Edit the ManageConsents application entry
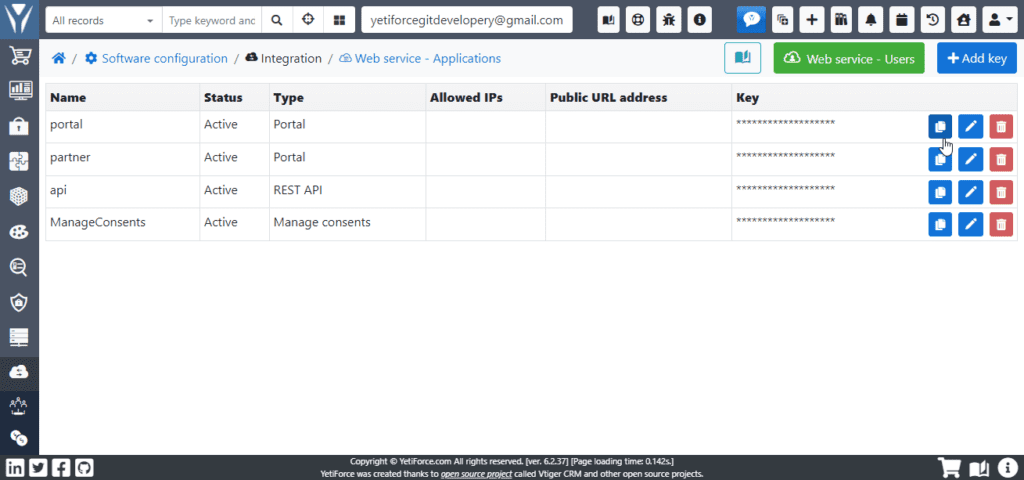Screen dimensions: 1024x480 coord(970,225)
